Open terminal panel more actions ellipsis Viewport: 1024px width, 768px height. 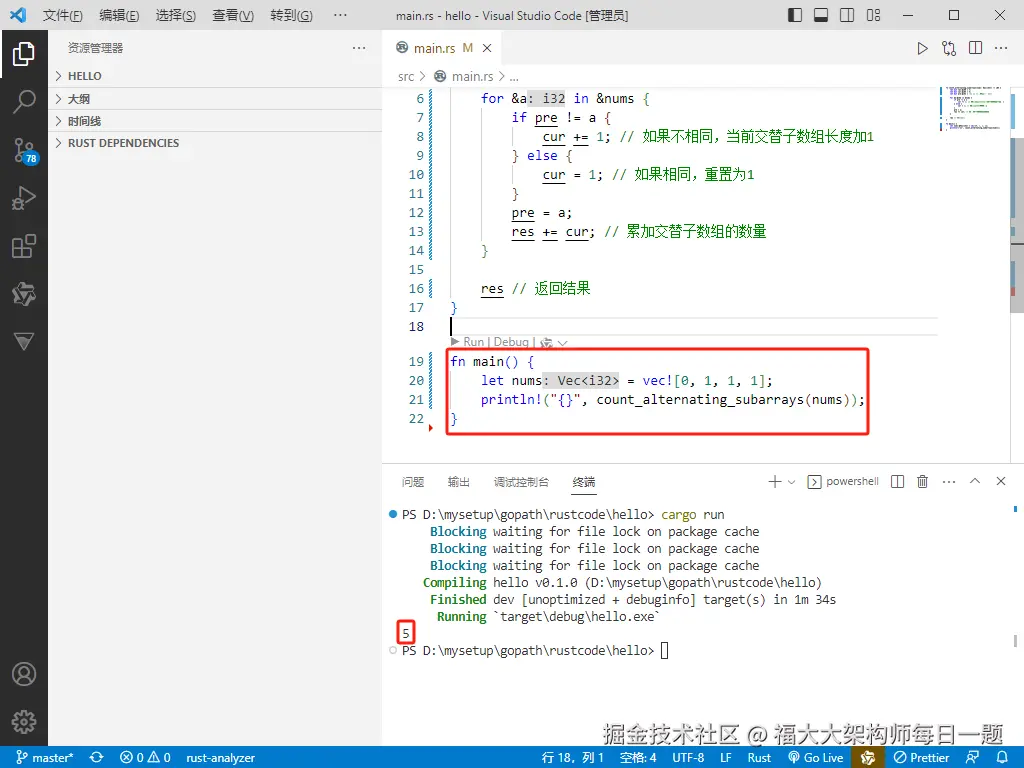pos(949,482)
